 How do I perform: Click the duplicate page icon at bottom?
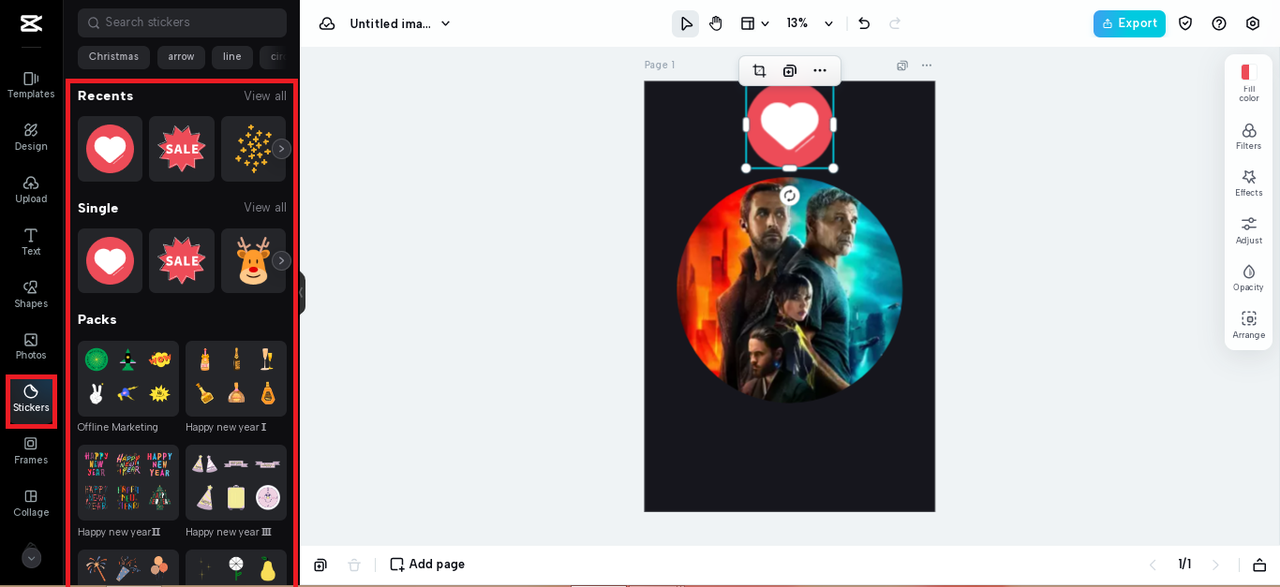point(320,565)
